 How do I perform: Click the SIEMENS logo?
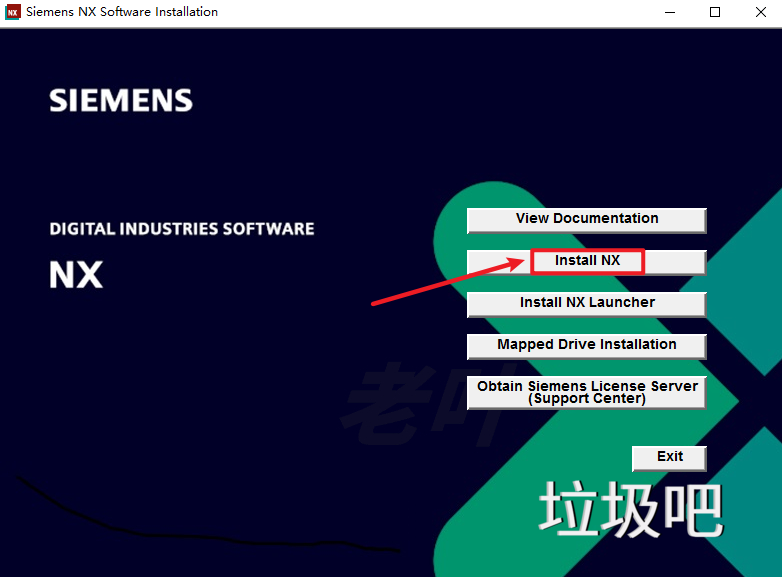coord(121,100)
